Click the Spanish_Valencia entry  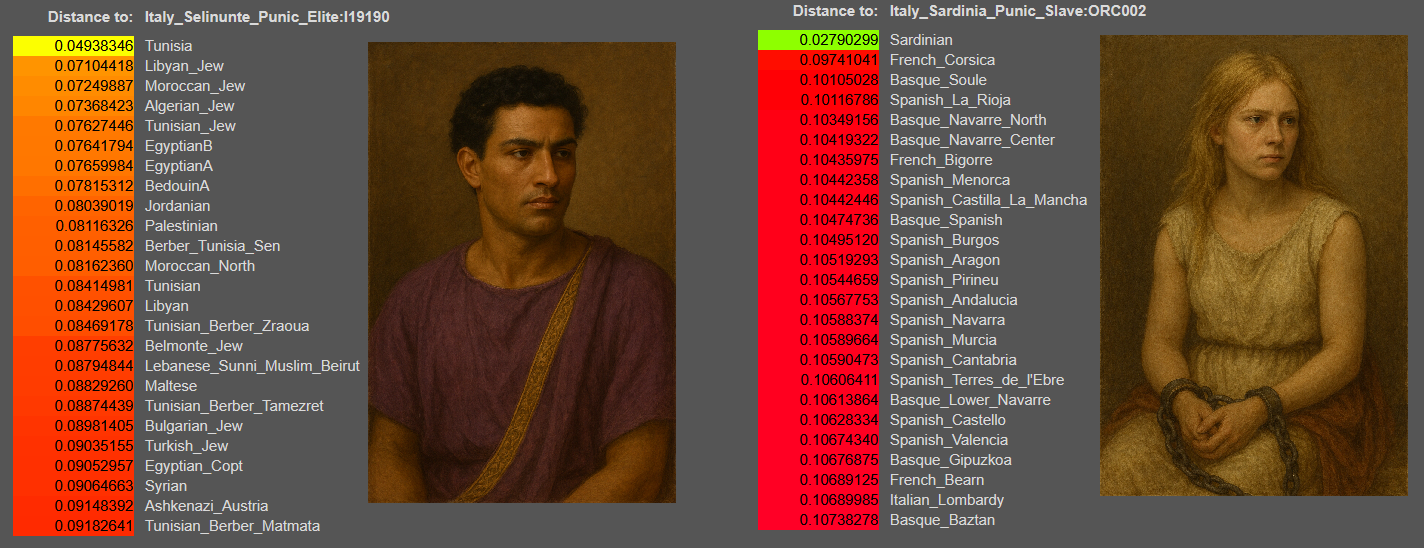pyautogui.click(x=949, y=440)
